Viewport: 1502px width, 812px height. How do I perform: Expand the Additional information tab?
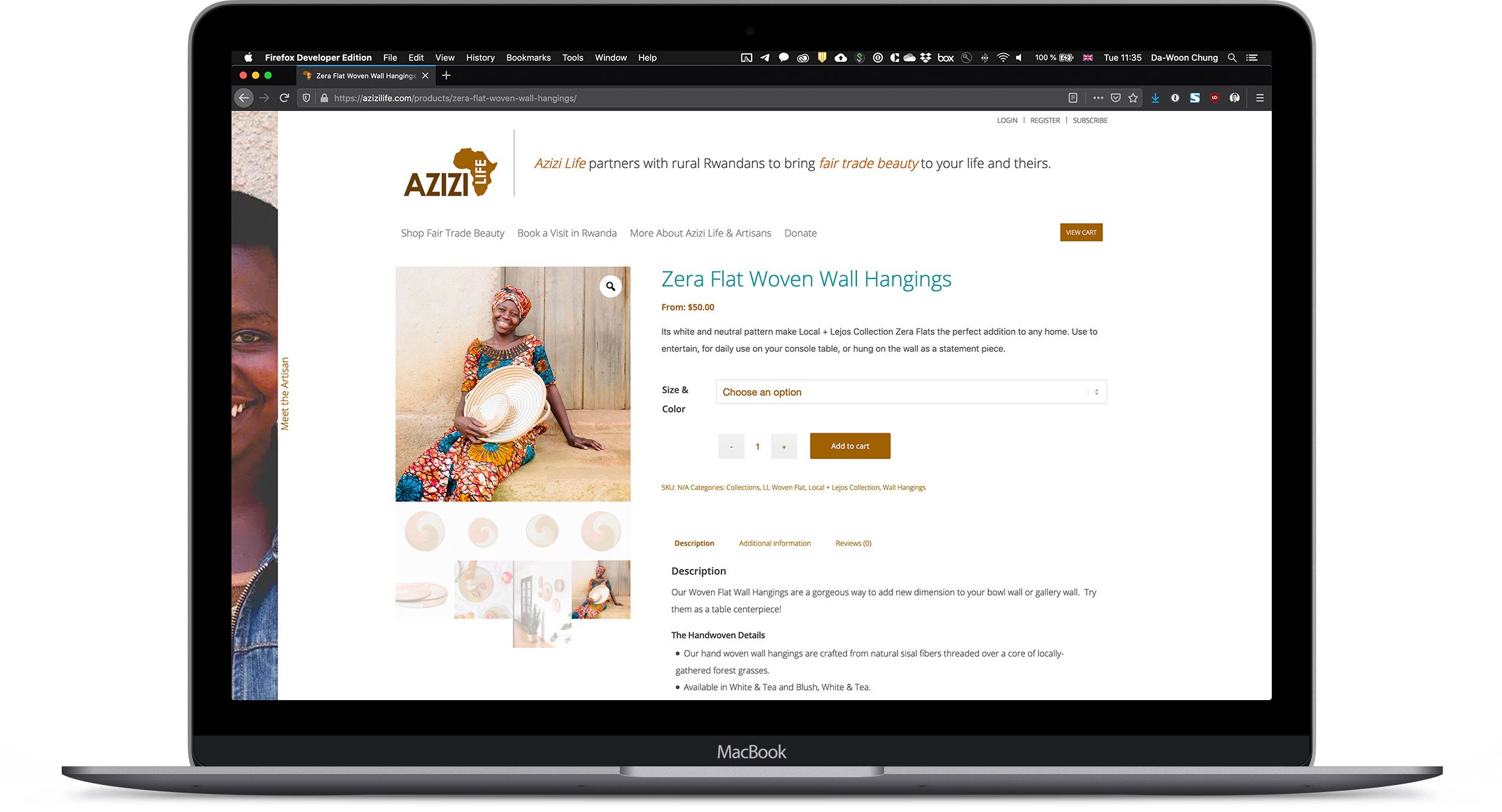click(x=775, y=543)
